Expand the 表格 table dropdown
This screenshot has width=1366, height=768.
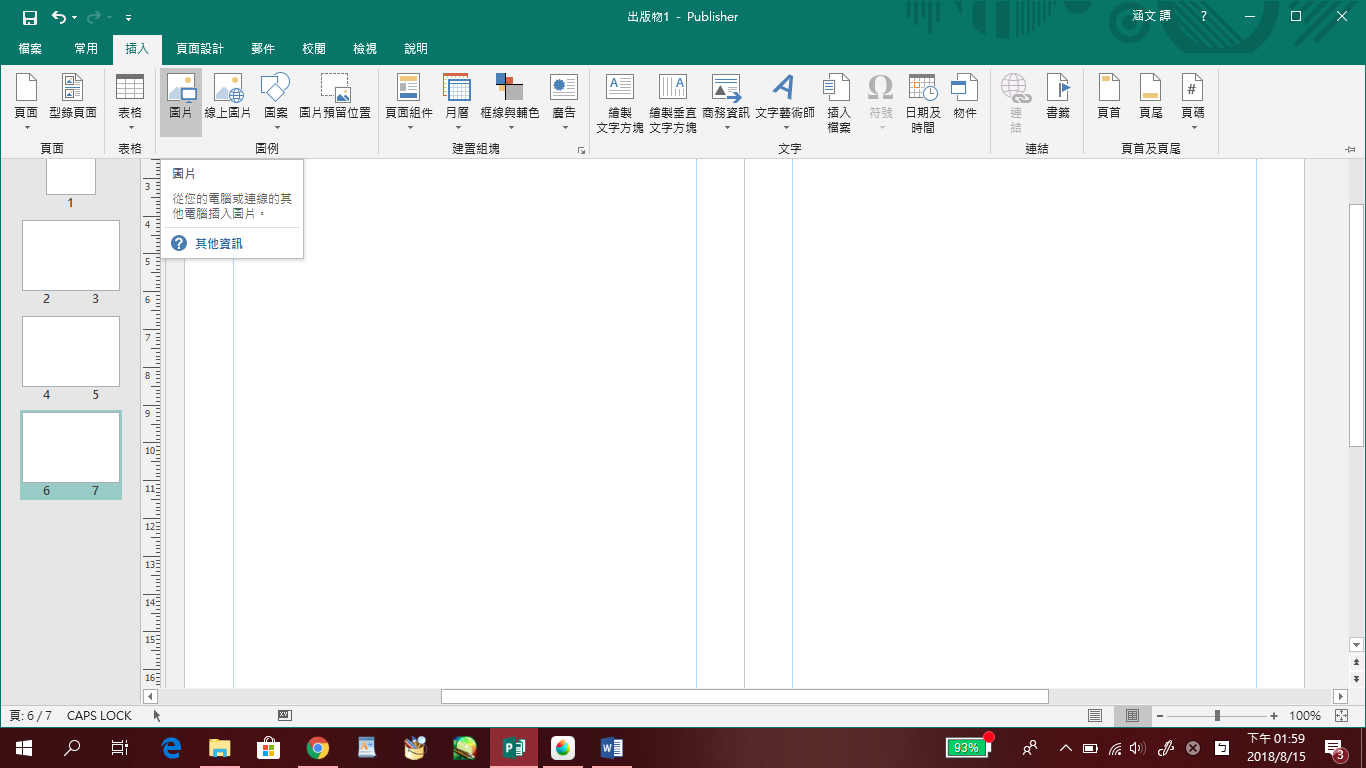click(x=130, y=127)
